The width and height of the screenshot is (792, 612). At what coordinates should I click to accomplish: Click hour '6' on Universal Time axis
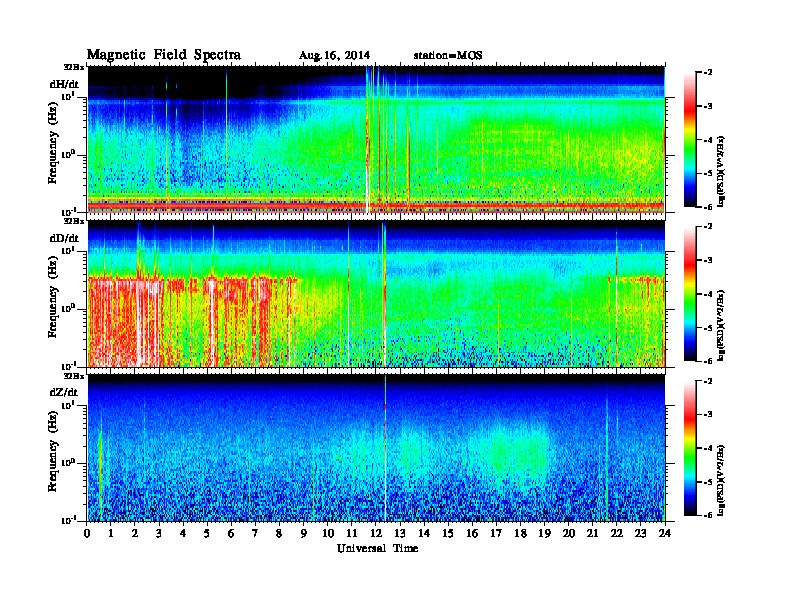pos(231,533)
